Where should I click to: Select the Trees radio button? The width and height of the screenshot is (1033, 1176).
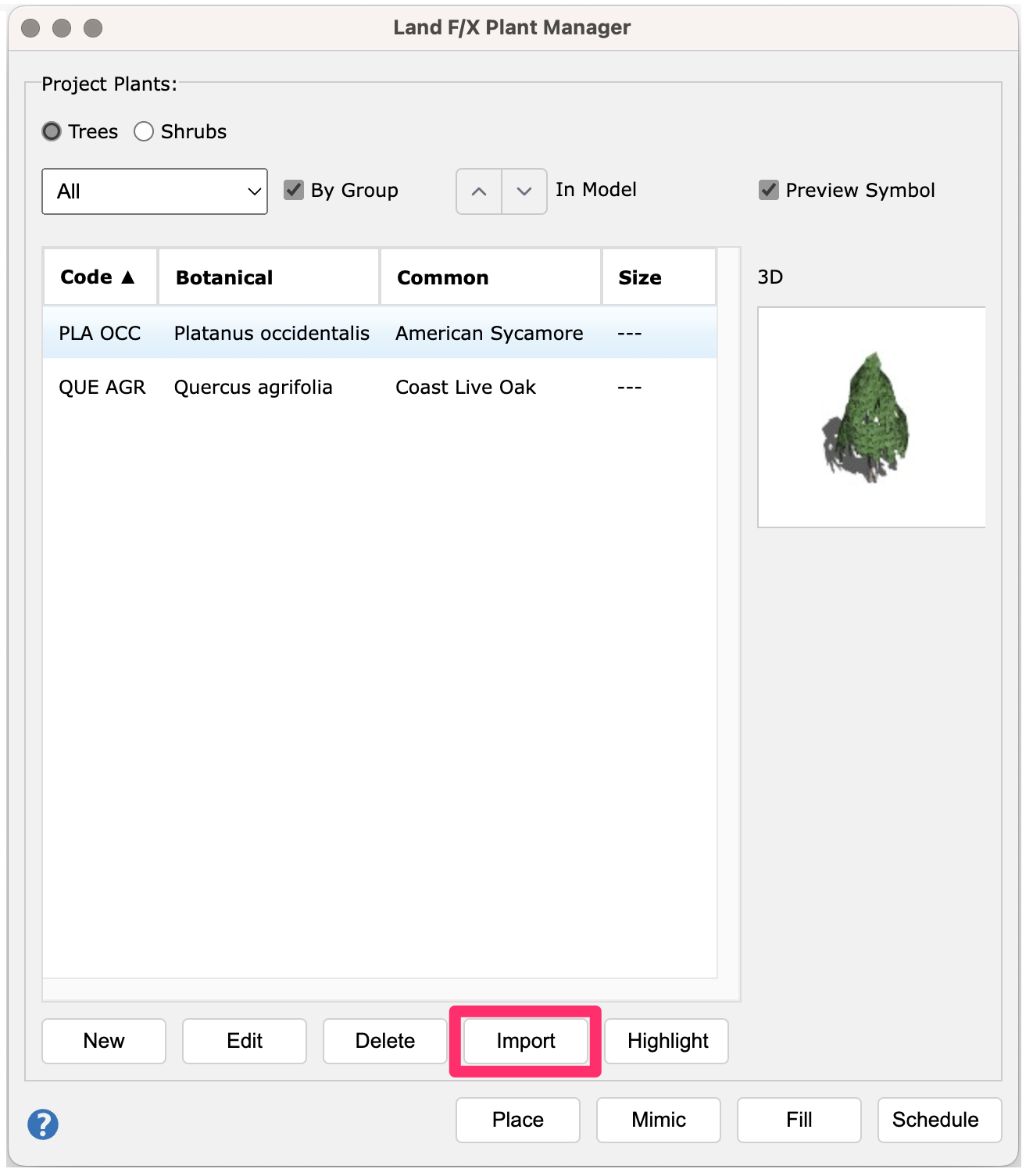[52, 131]
